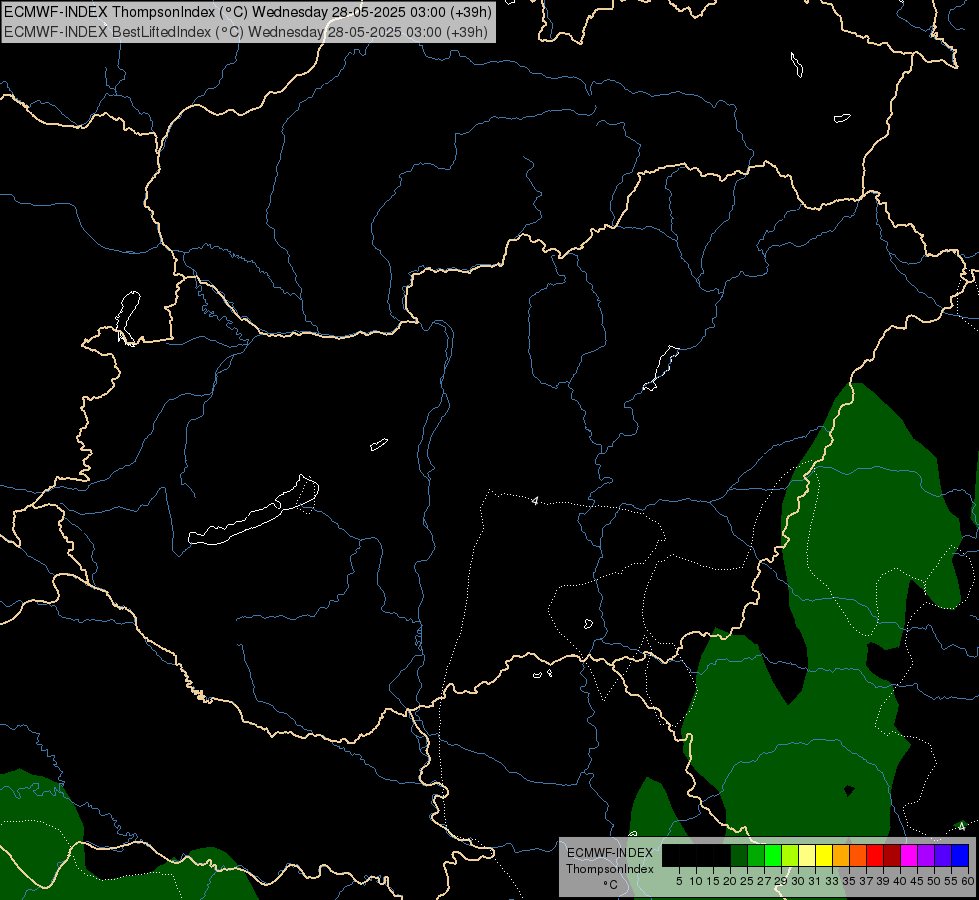
Task: Click the BestLiftedIndex title line at top
Action: click(246, 32)
